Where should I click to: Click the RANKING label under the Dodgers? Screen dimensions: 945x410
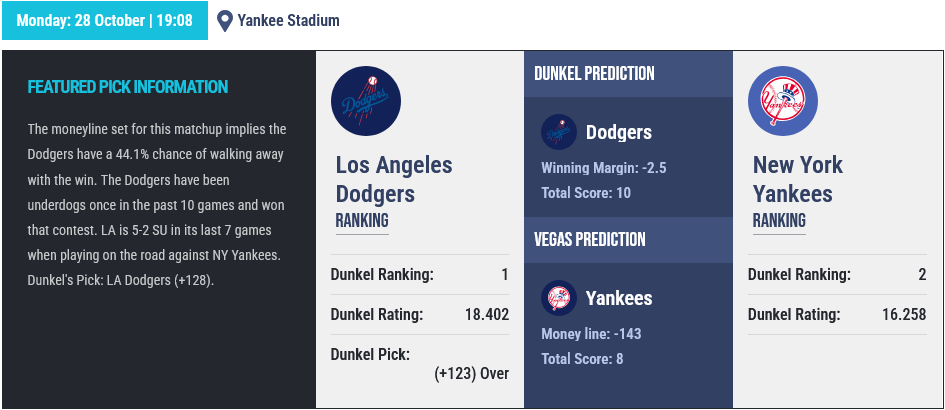coord(362,221)
